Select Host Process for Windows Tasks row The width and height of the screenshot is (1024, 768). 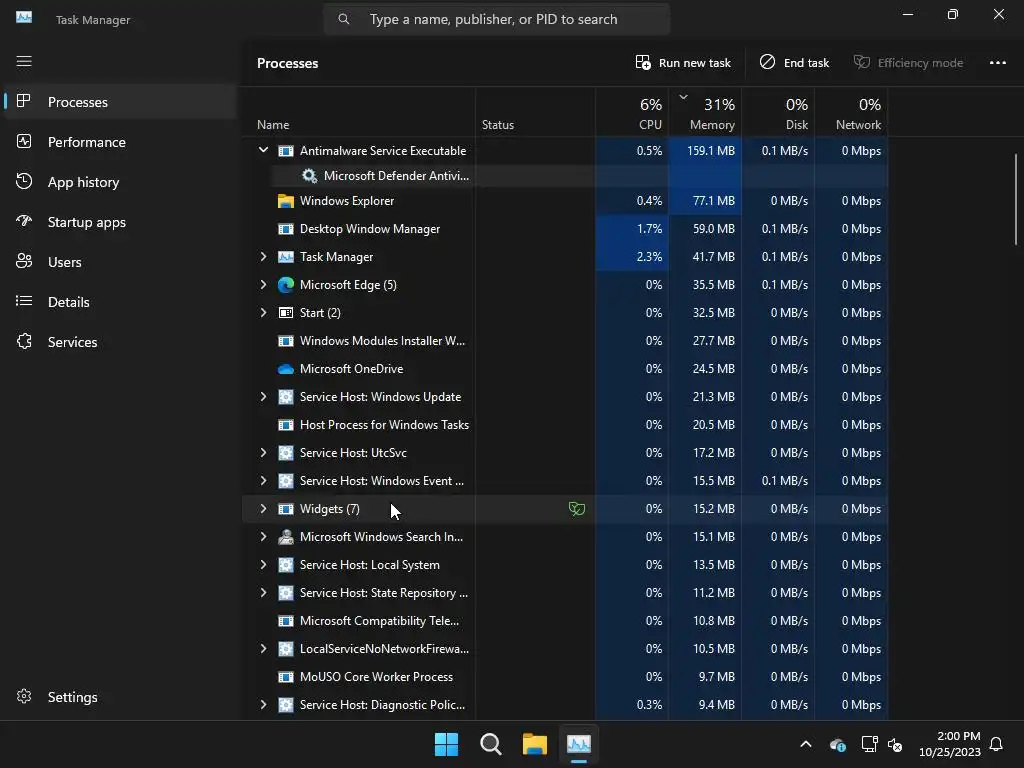565,425
